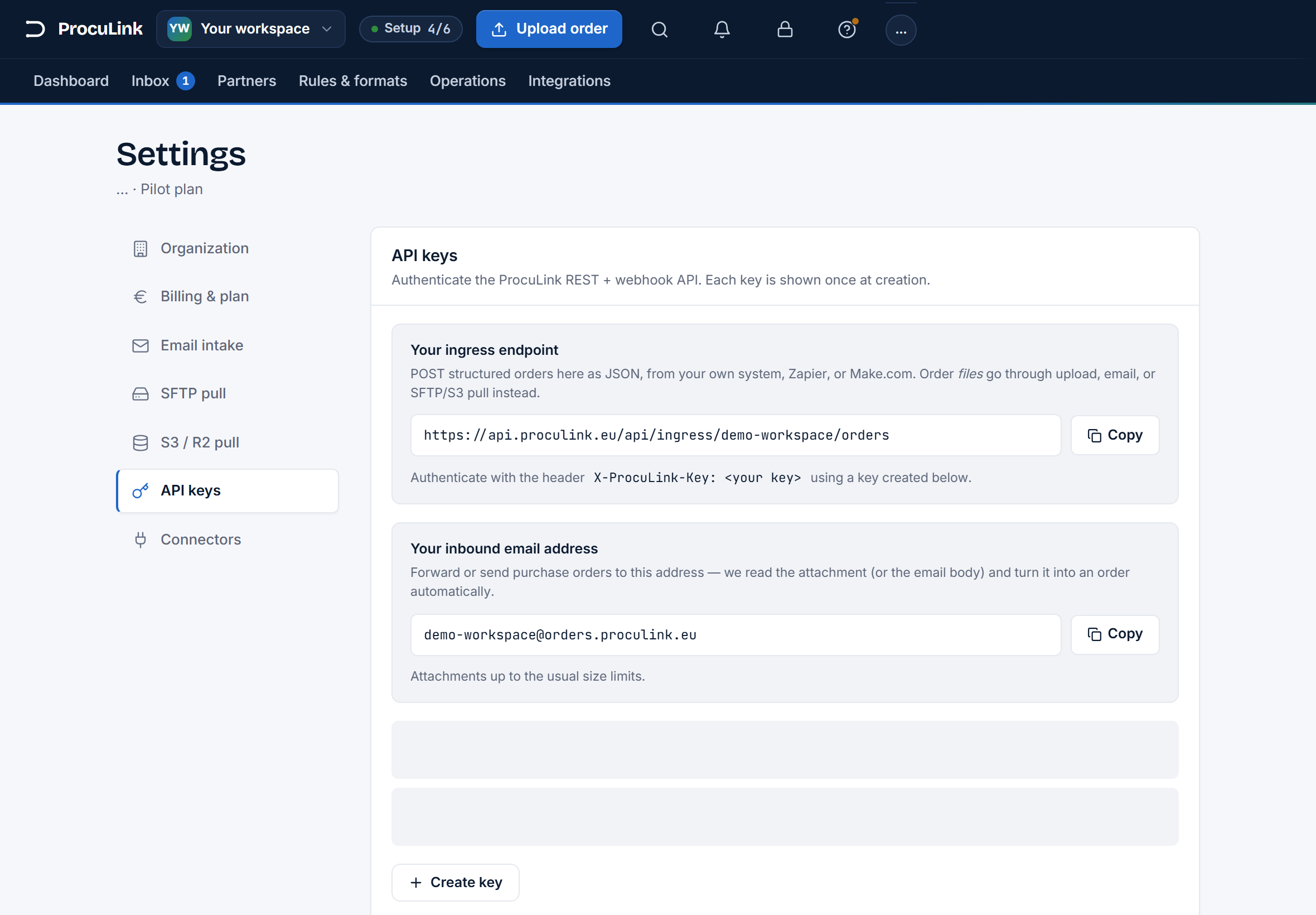The height and width of the screenshot is (915, 1316).
Task: Click the Connectors plug icon
Action: [141, 540]
